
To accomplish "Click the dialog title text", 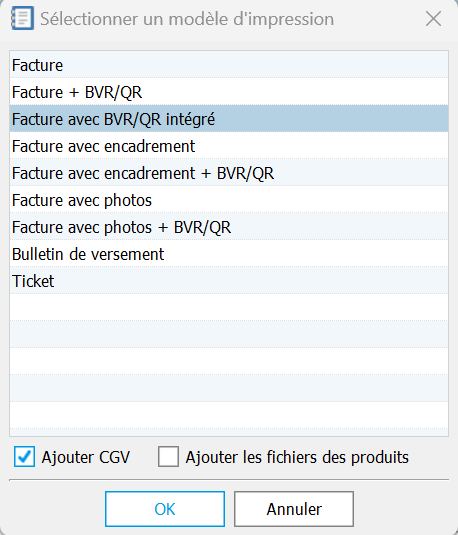I will coord(187,19).
